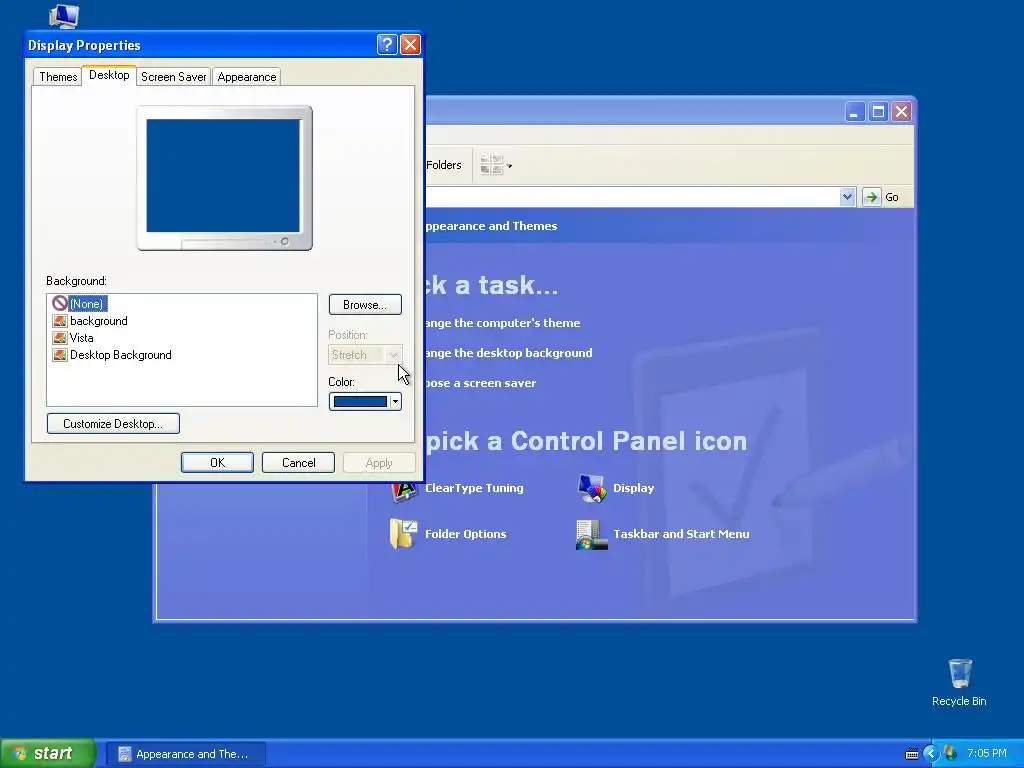The width and height of the screenshot is (1024, 768).
Task: Click the Appearance and Themes taskbar button
Action: [x=186, y=754]
